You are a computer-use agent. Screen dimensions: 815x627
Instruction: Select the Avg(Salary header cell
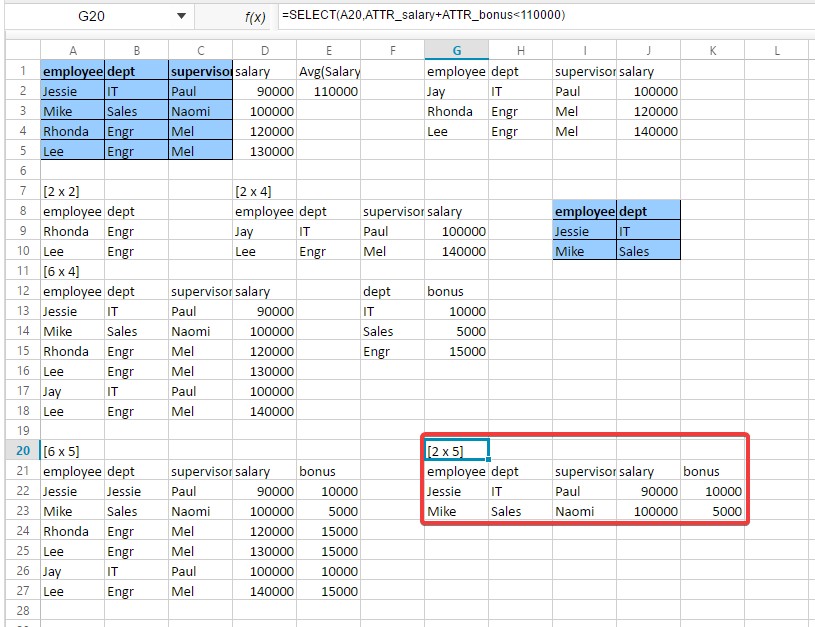click(328, 71)
